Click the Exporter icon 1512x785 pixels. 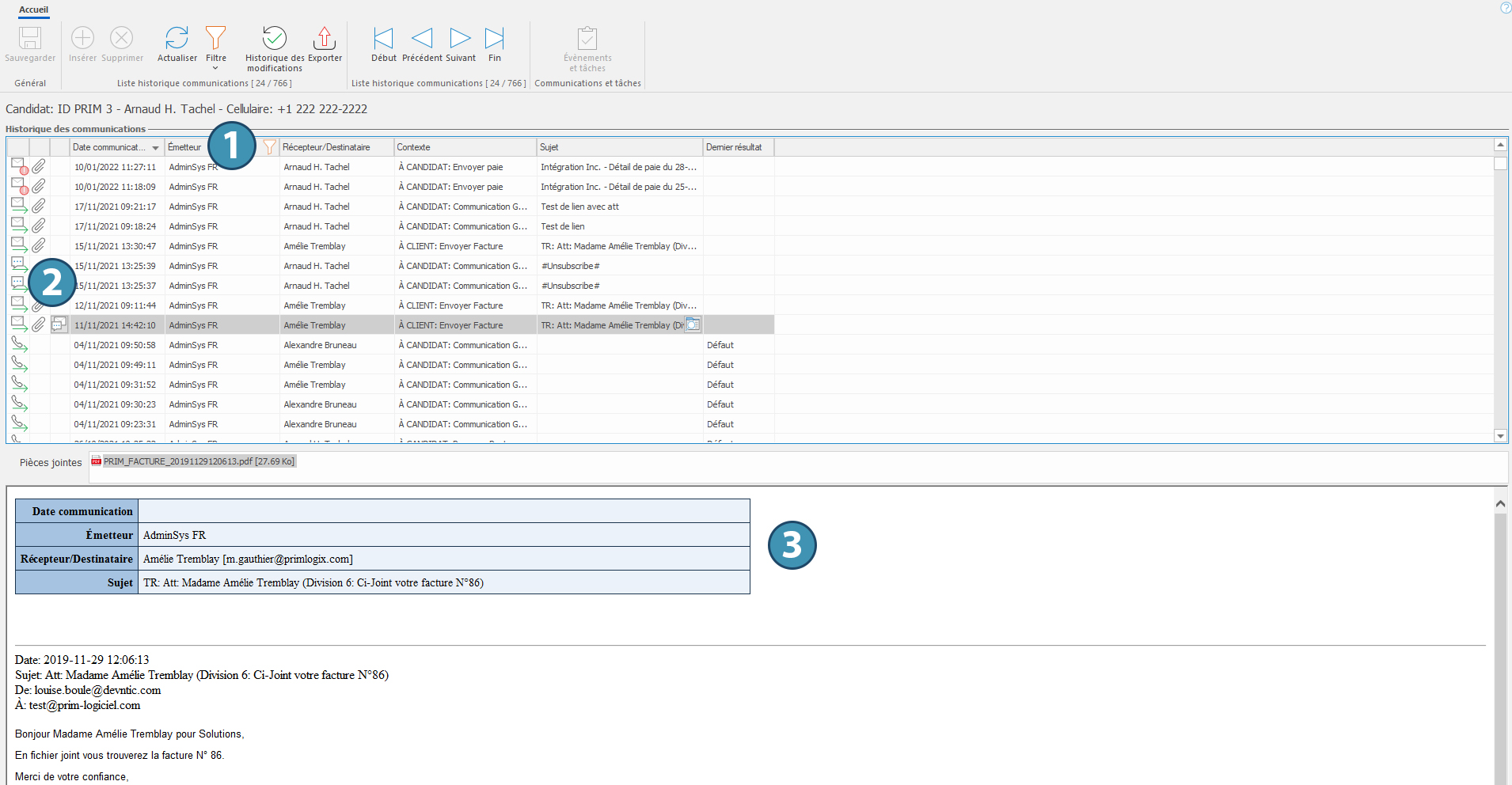[325, 38]
